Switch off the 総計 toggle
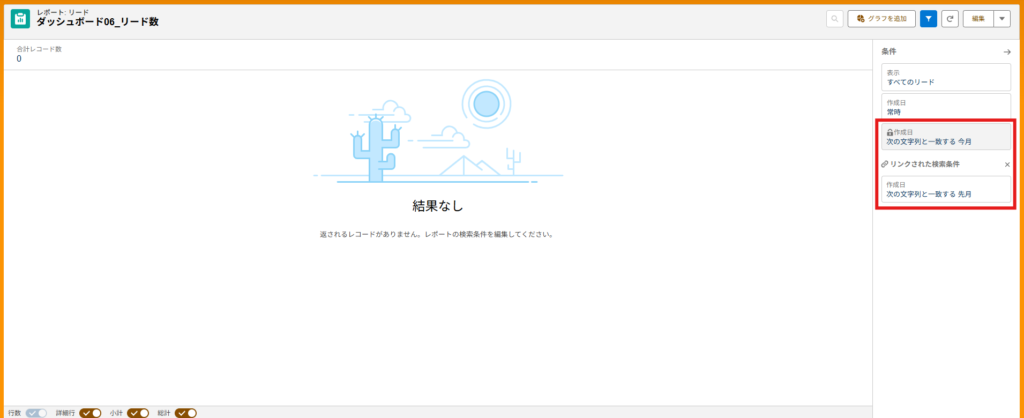Image resolution: width=1024 pixels, height=418 pixels. [186, 412]
